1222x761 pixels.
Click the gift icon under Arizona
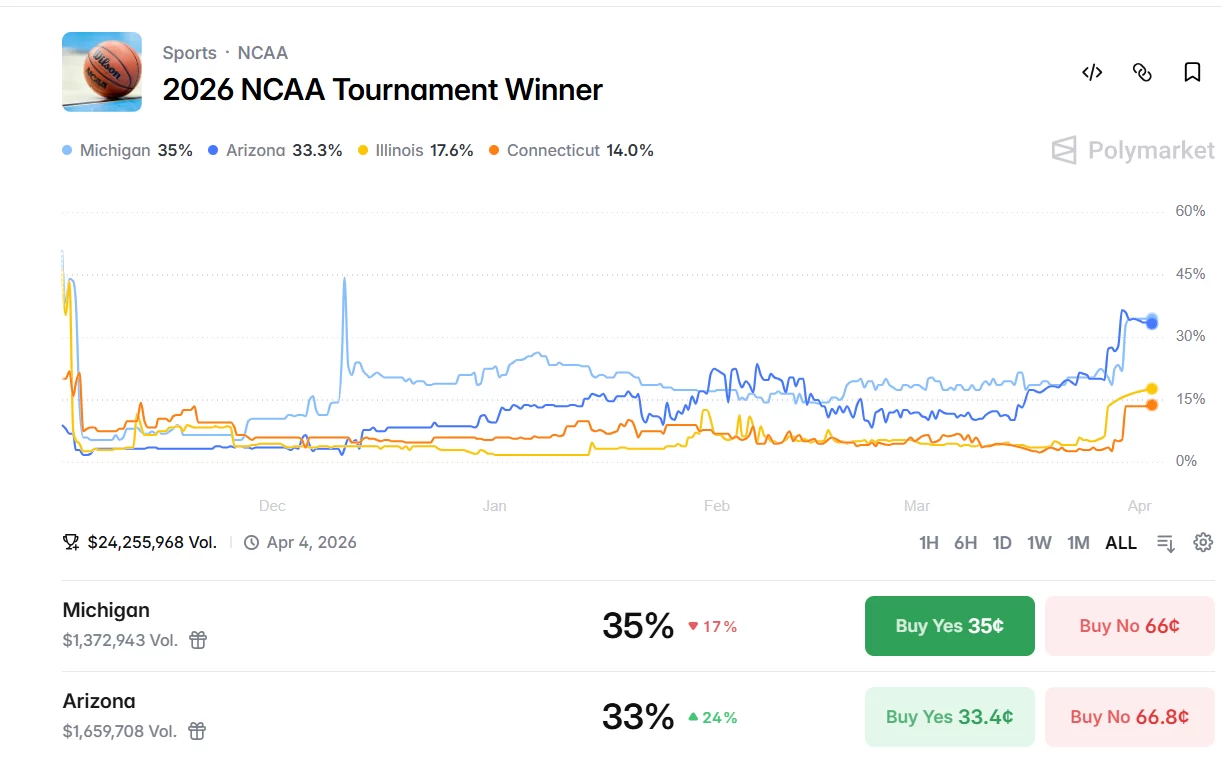coord(198,731)
